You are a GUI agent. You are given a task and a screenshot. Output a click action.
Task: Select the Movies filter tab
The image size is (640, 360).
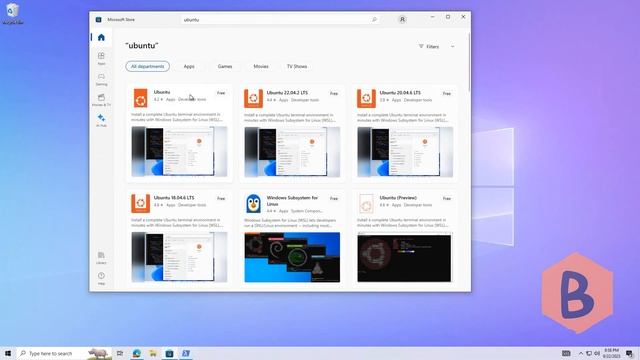point(261,66)
